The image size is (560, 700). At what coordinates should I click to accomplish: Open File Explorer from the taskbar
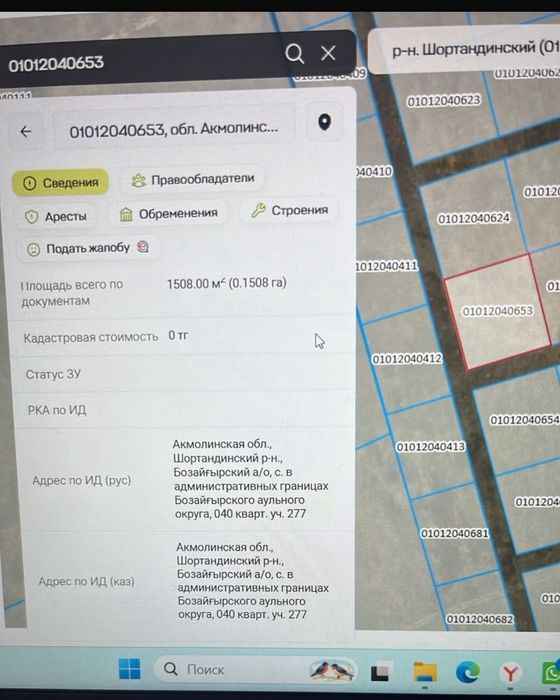coord(425,672)
